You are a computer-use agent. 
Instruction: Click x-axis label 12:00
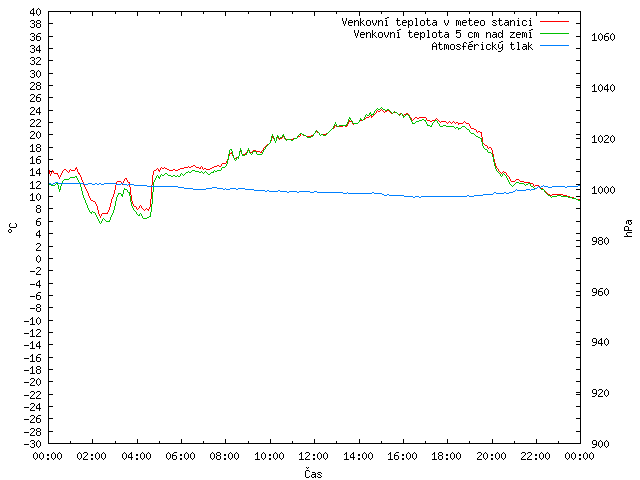[313, 456]
